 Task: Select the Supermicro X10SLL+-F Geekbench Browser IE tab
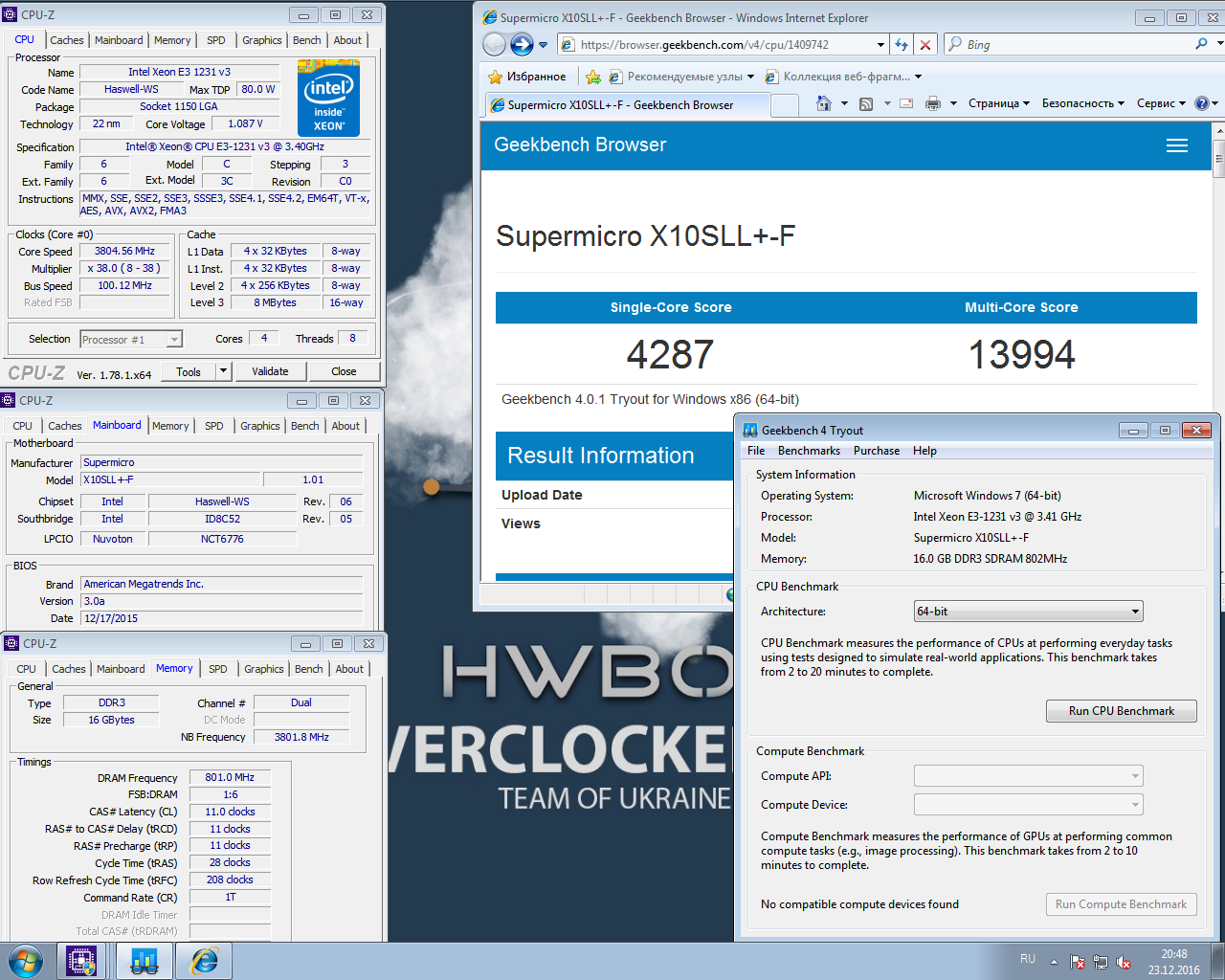[627, 105]
